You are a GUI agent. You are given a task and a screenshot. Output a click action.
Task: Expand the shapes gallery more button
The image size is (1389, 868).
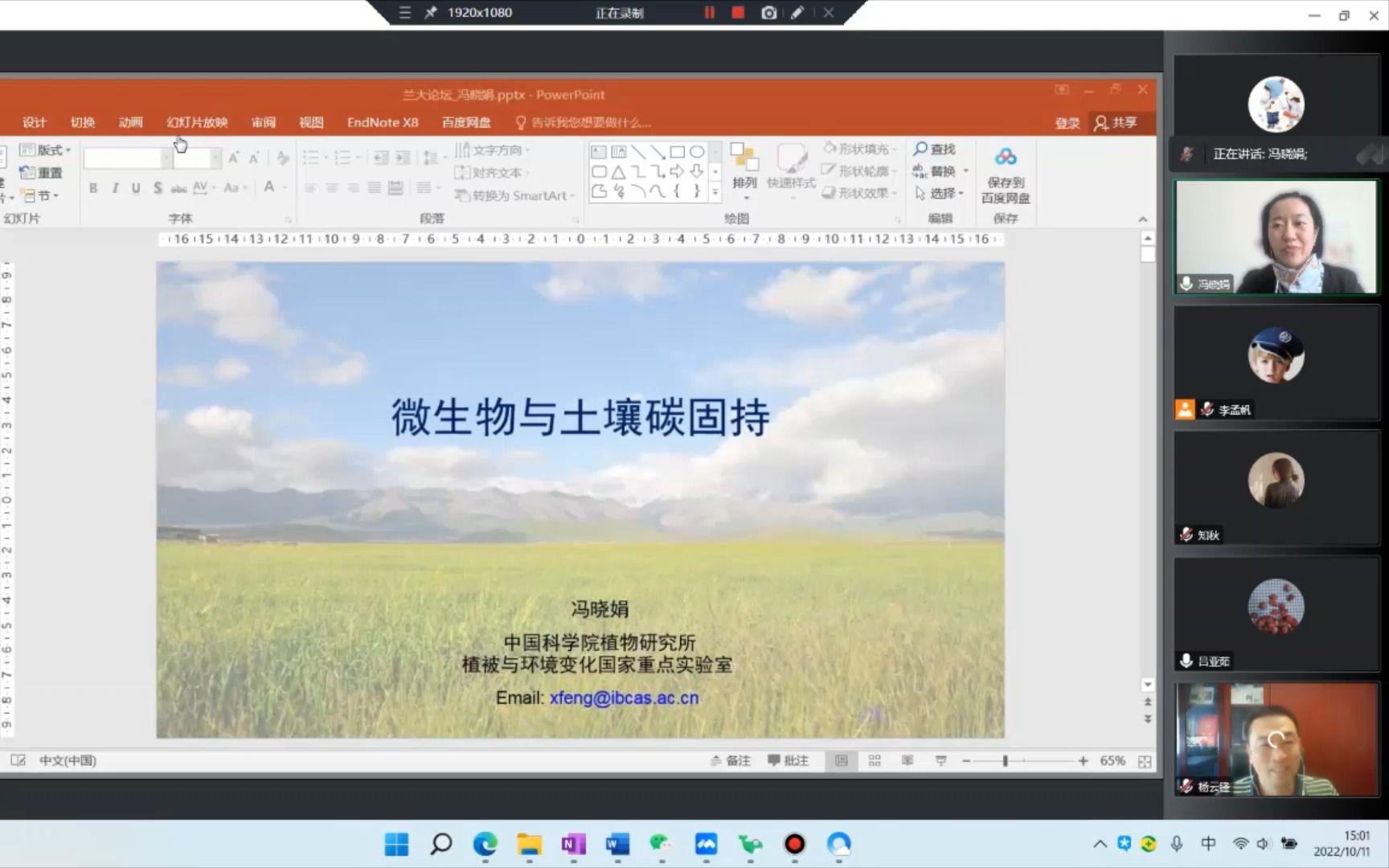(x=715, y=191)
